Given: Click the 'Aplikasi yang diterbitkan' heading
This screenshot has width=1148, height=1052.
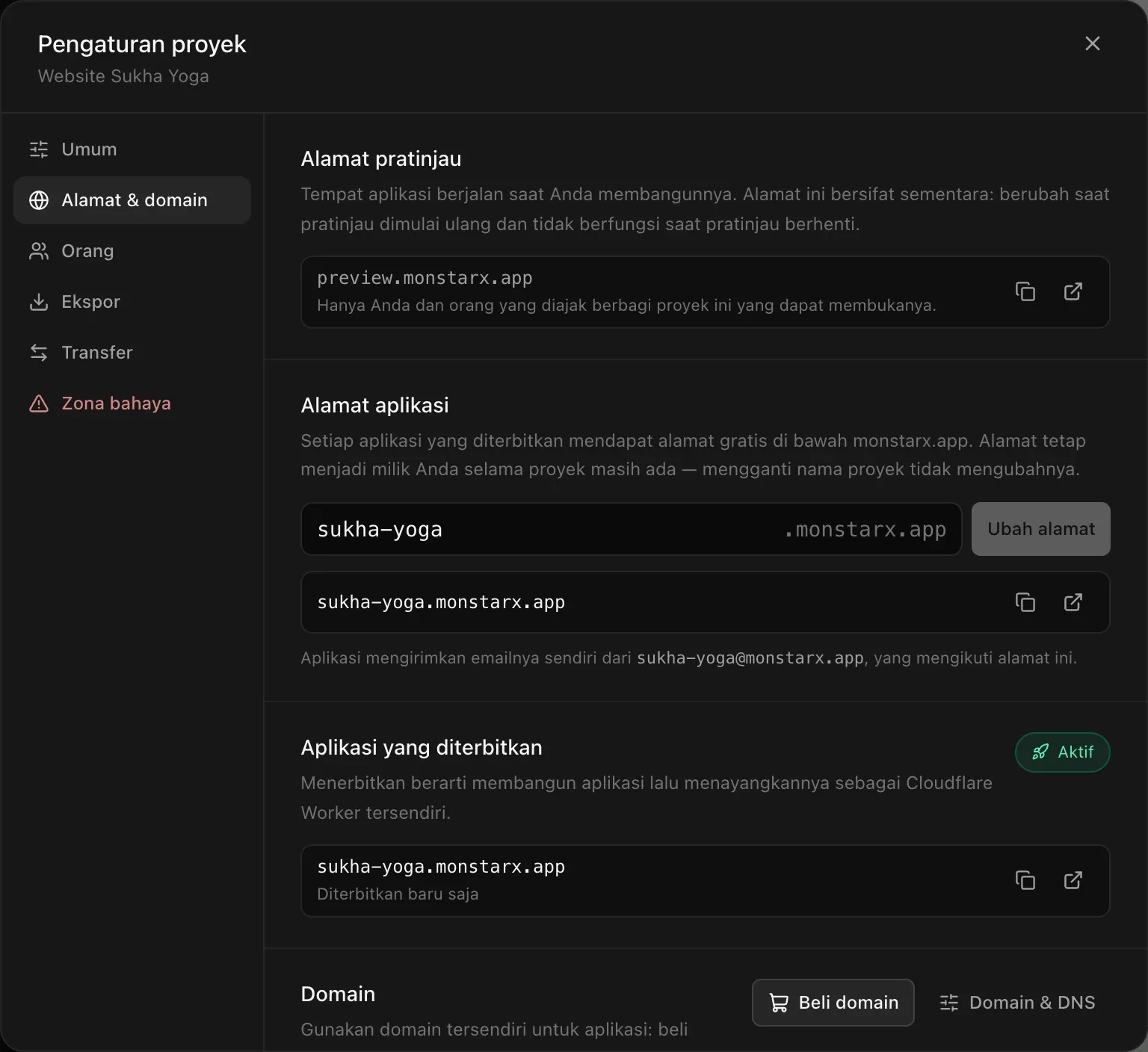Looking at the screenshot, I should [422, 747].
